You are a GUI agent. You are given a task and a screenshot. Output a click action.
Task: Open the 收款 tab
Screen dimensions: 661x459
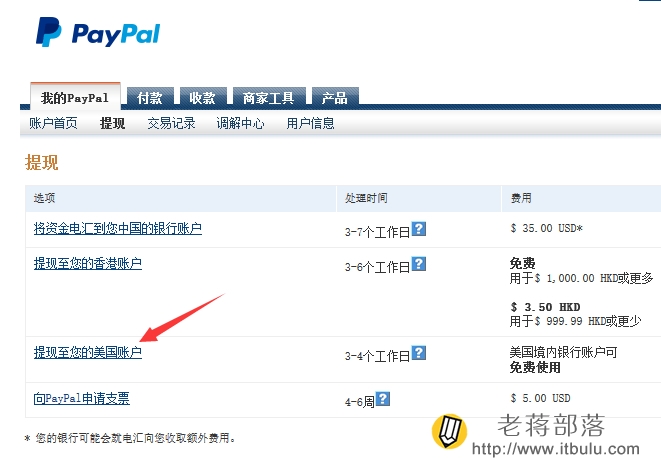click(203, 98)
